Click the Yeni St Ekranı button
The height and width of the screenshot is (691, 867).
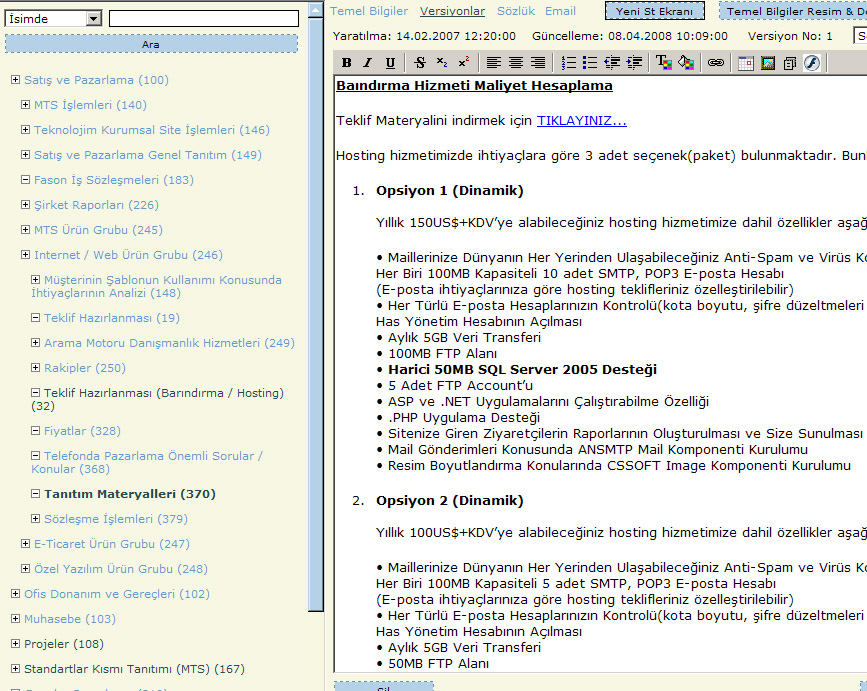coord(655,11)
